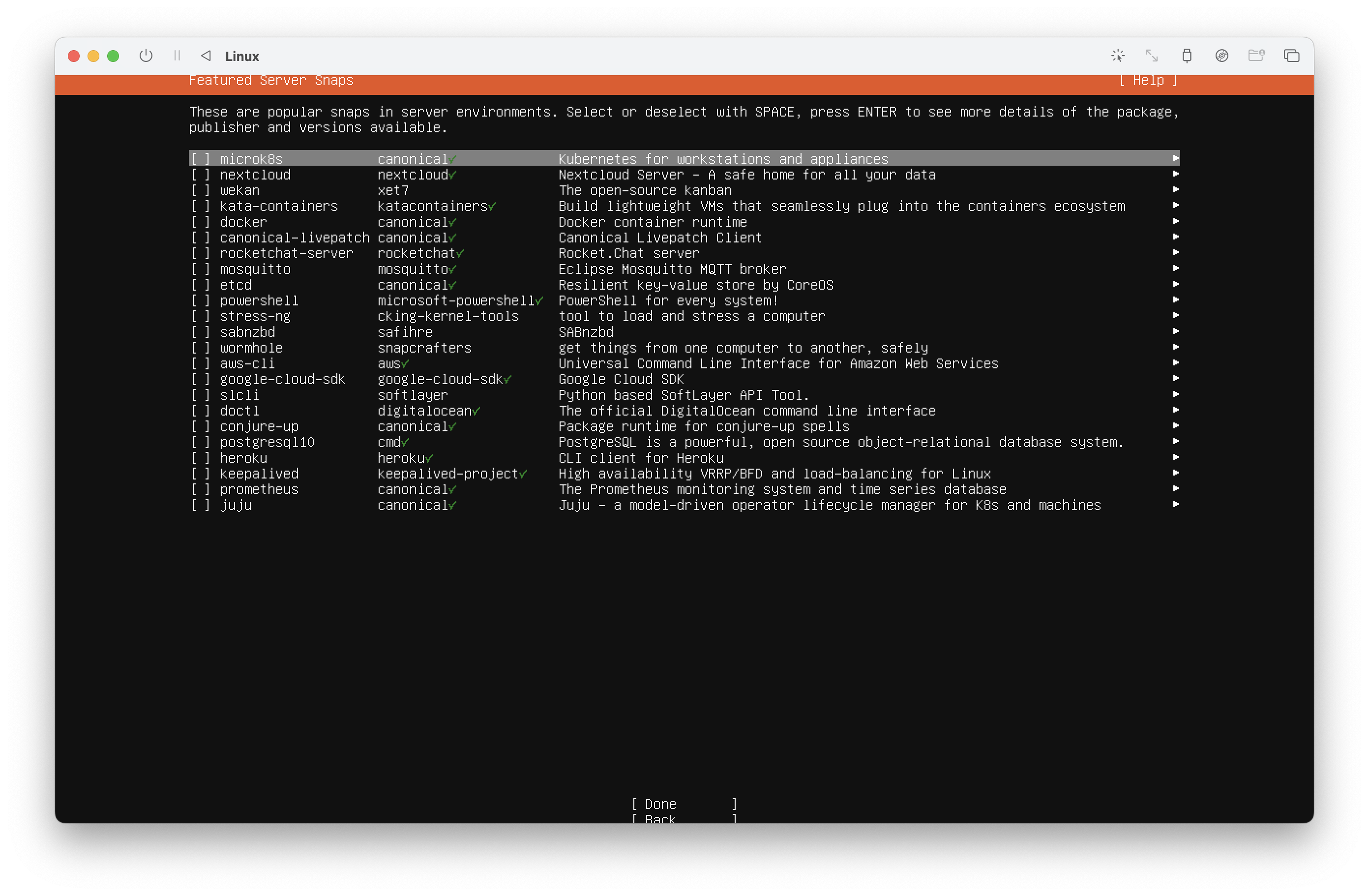Image resolution: width=1369 pixels, height=896 pixels.
Task: Select the docker snap checkbox
Action: tap(200, 222)
